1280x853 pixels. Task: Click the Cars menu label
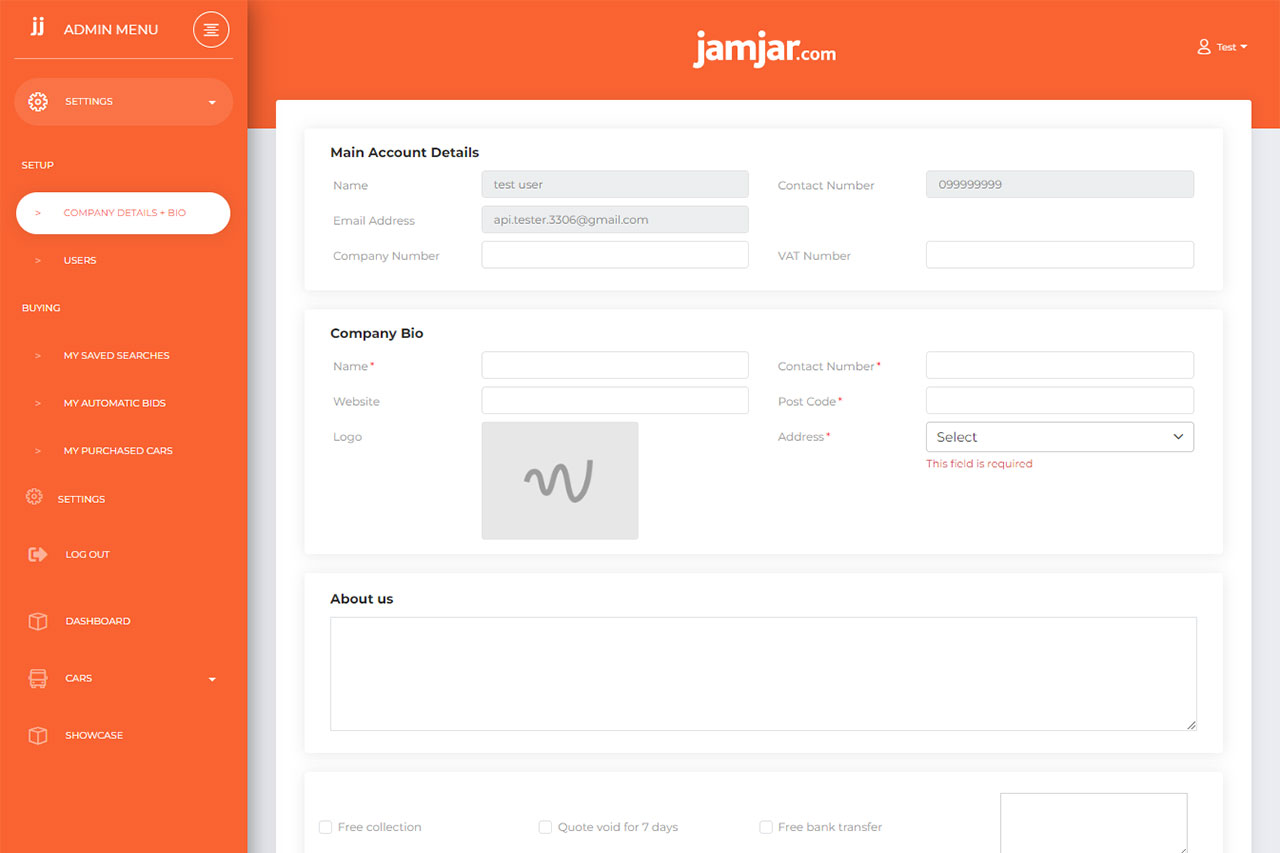[x=79, y=678]
